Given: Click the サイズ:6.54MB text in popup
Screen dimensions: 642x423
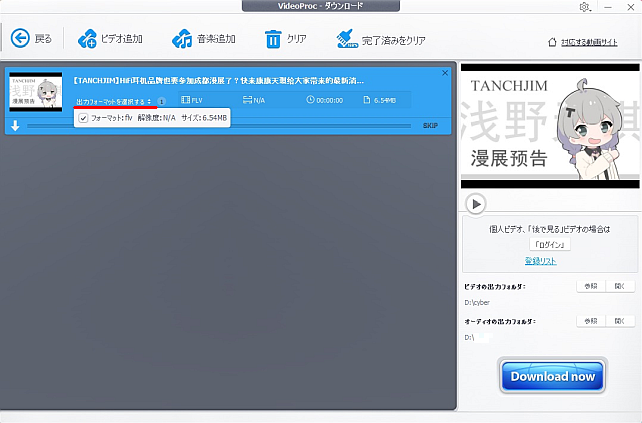Looking at the screenshot, I should tap(204, 118).
